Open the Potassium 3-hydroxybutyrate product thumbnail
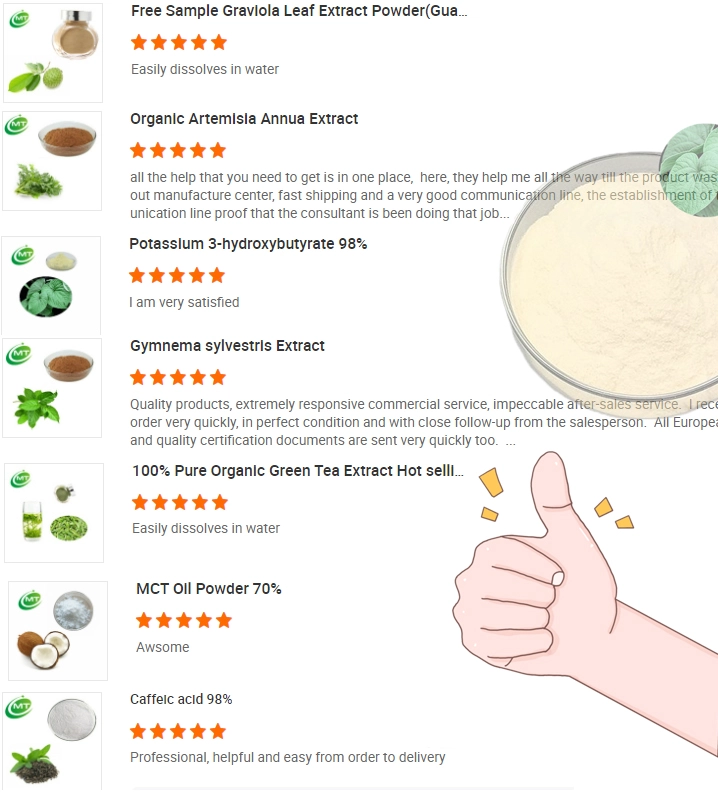Image resolution: width=718 pixels, height=797 pixels. click(x=51, y=286)
